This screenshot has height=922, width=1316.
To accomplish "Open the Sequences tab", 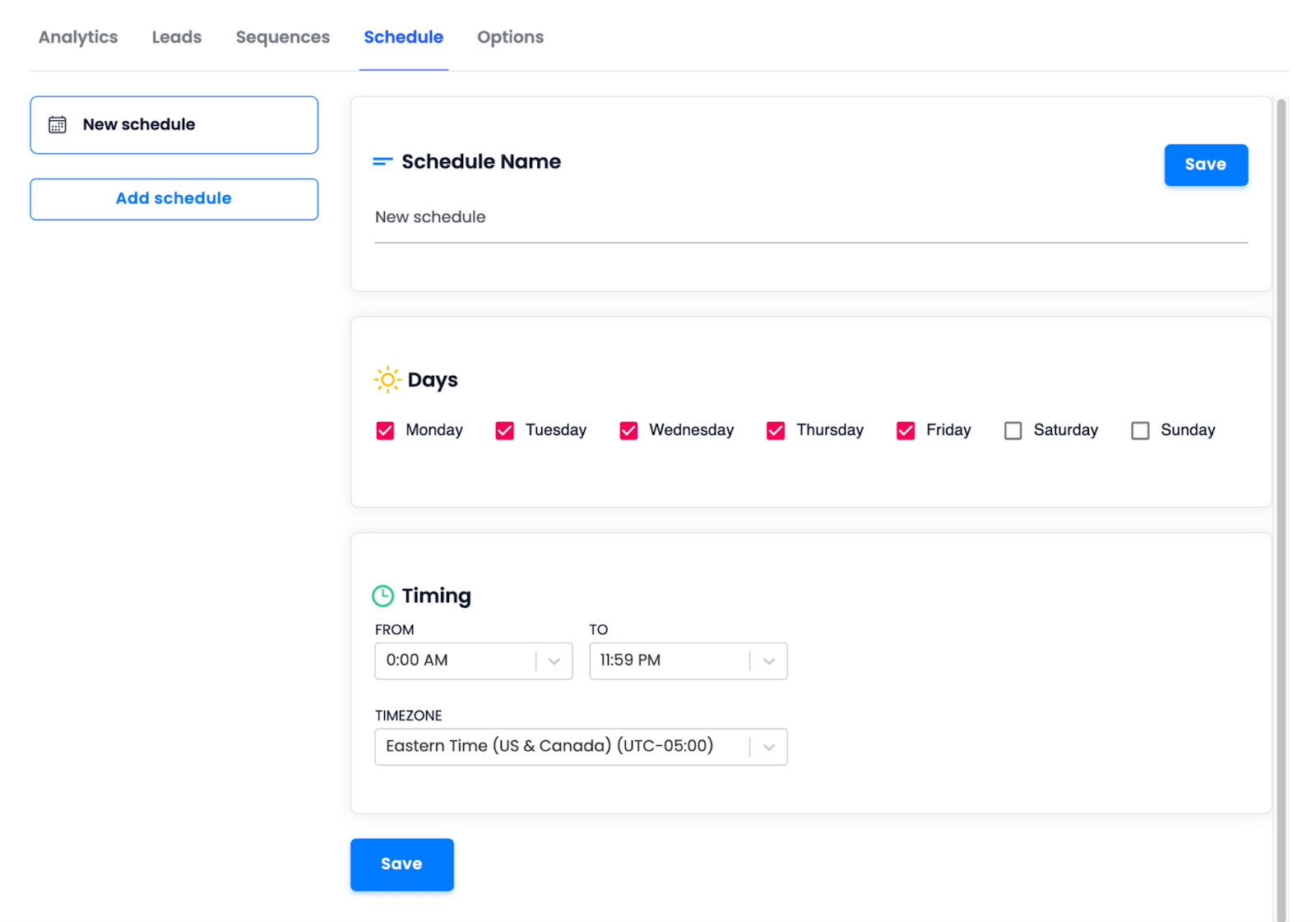I will (282, 37).
